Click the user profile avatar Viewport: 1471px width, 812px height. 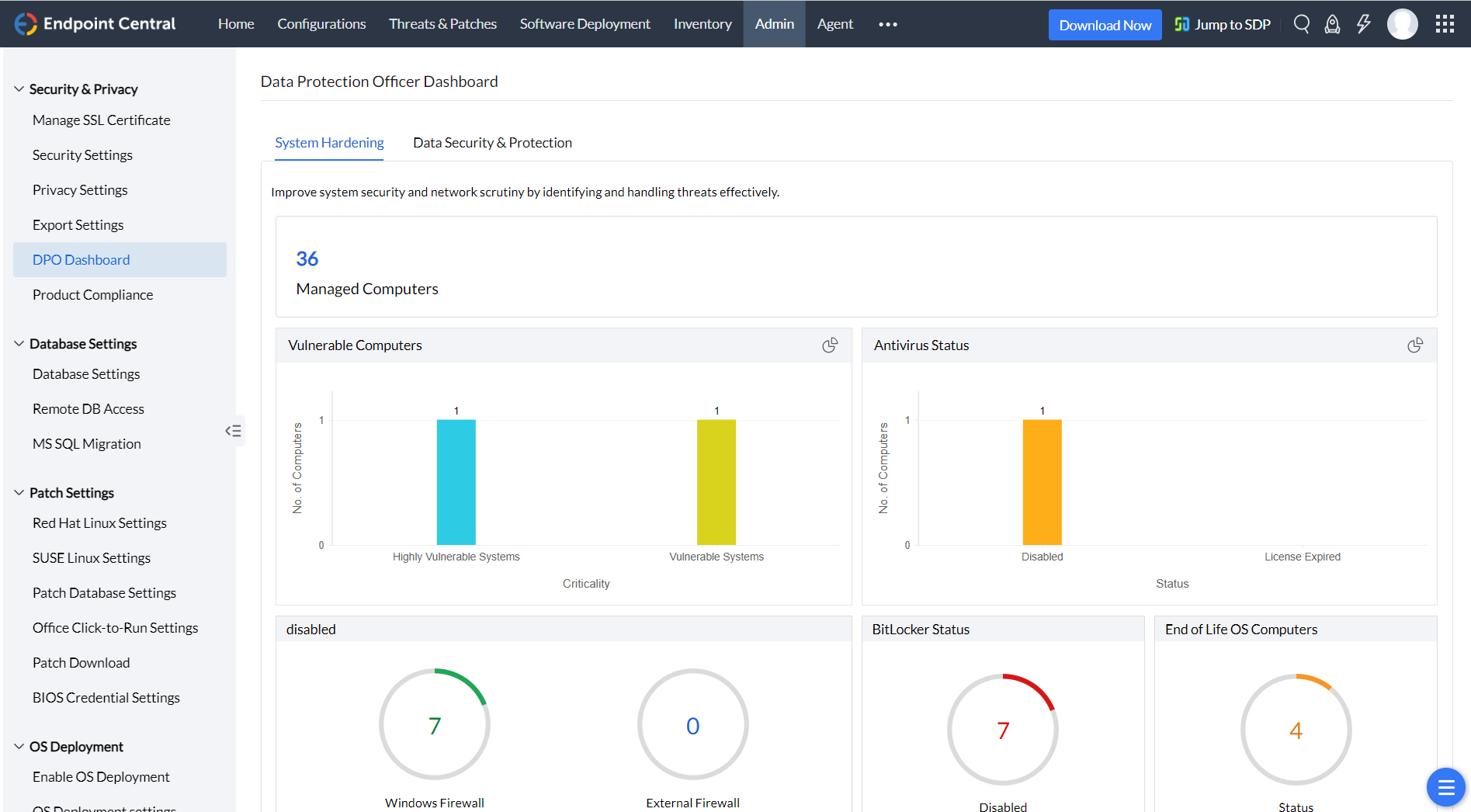tap(1402, 24)
